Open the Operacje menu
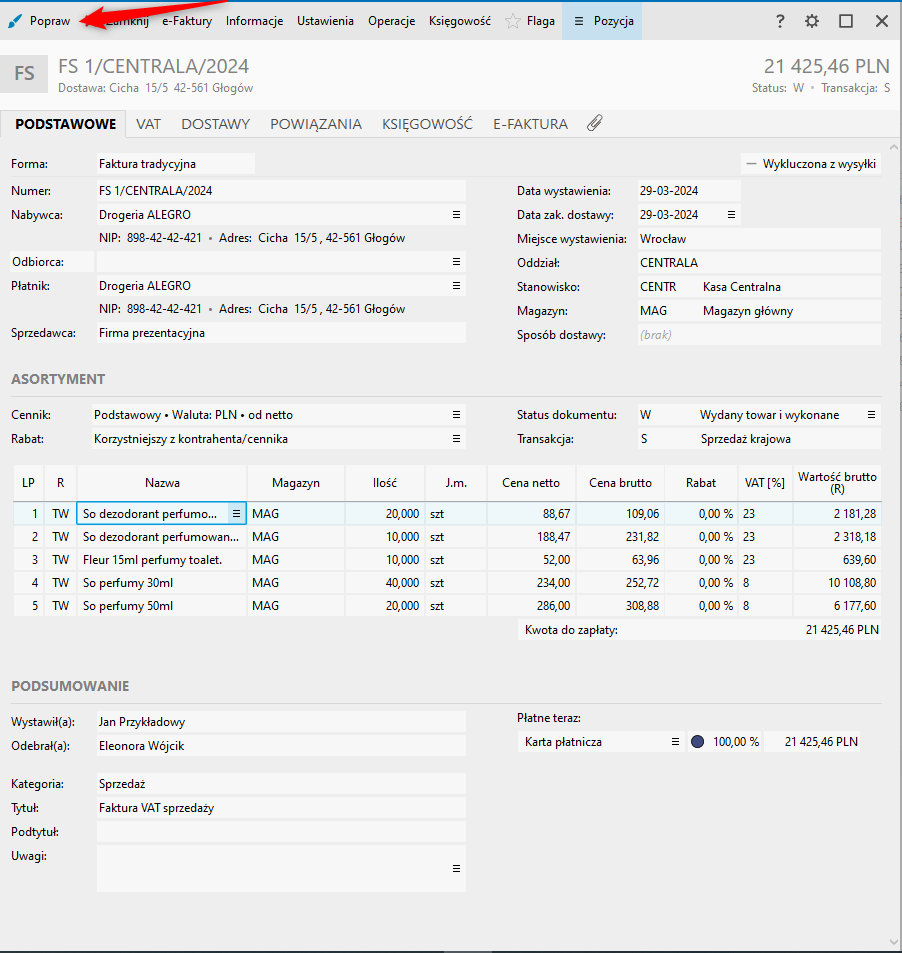 point(391,21)
